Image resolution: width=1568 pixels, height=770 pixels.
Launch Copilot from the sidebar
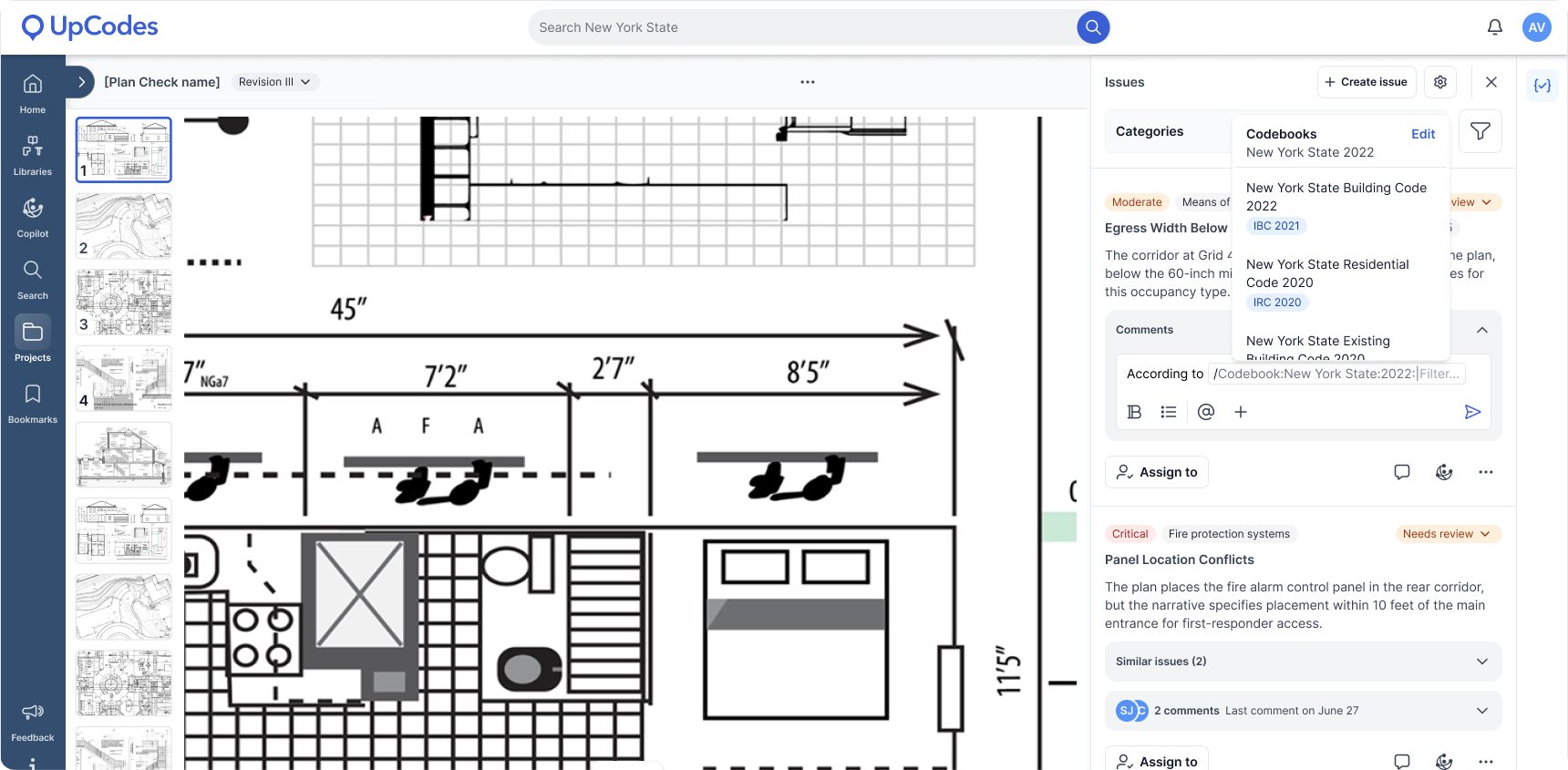(33, 218)
